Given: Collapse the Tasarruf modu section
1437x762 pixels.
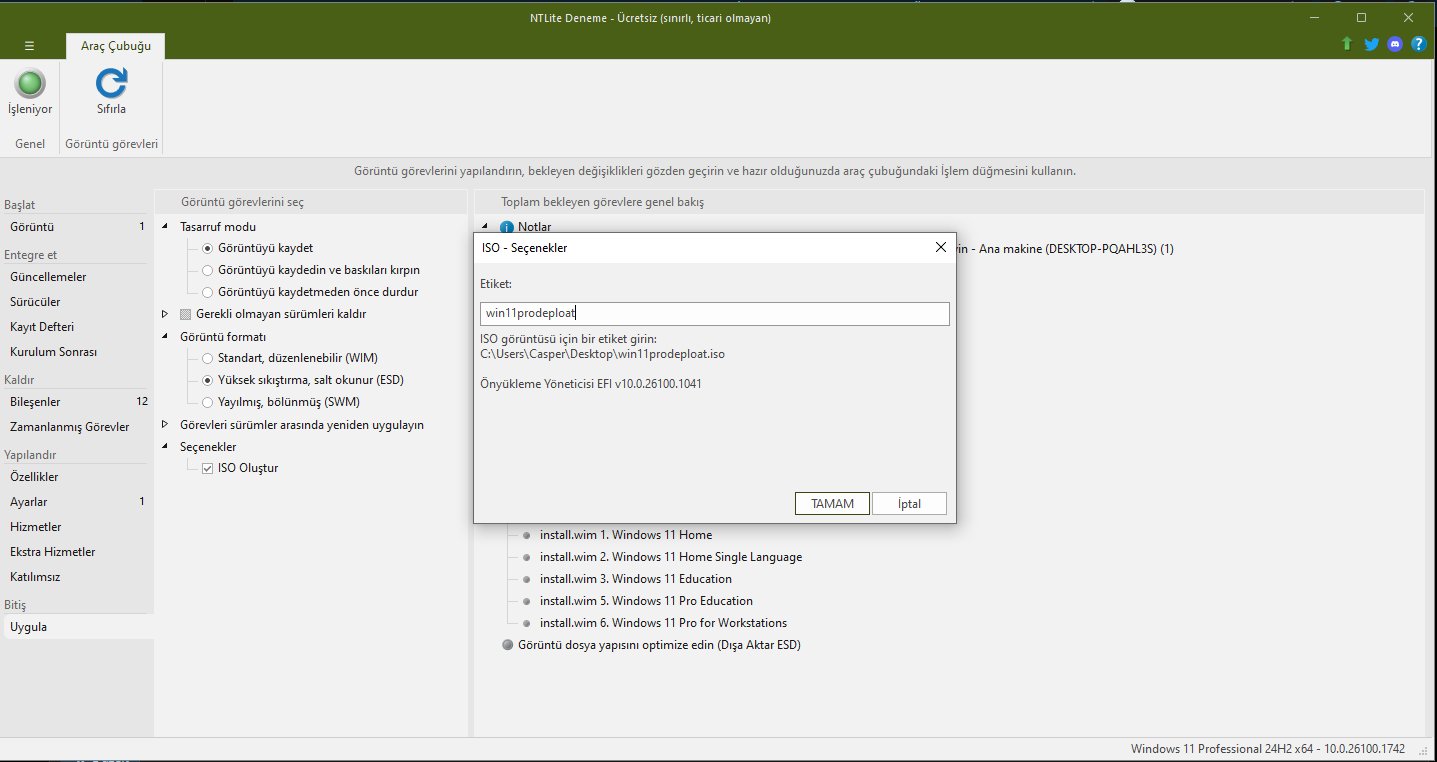Looking at the screenshot, I should tap(165, 227).
